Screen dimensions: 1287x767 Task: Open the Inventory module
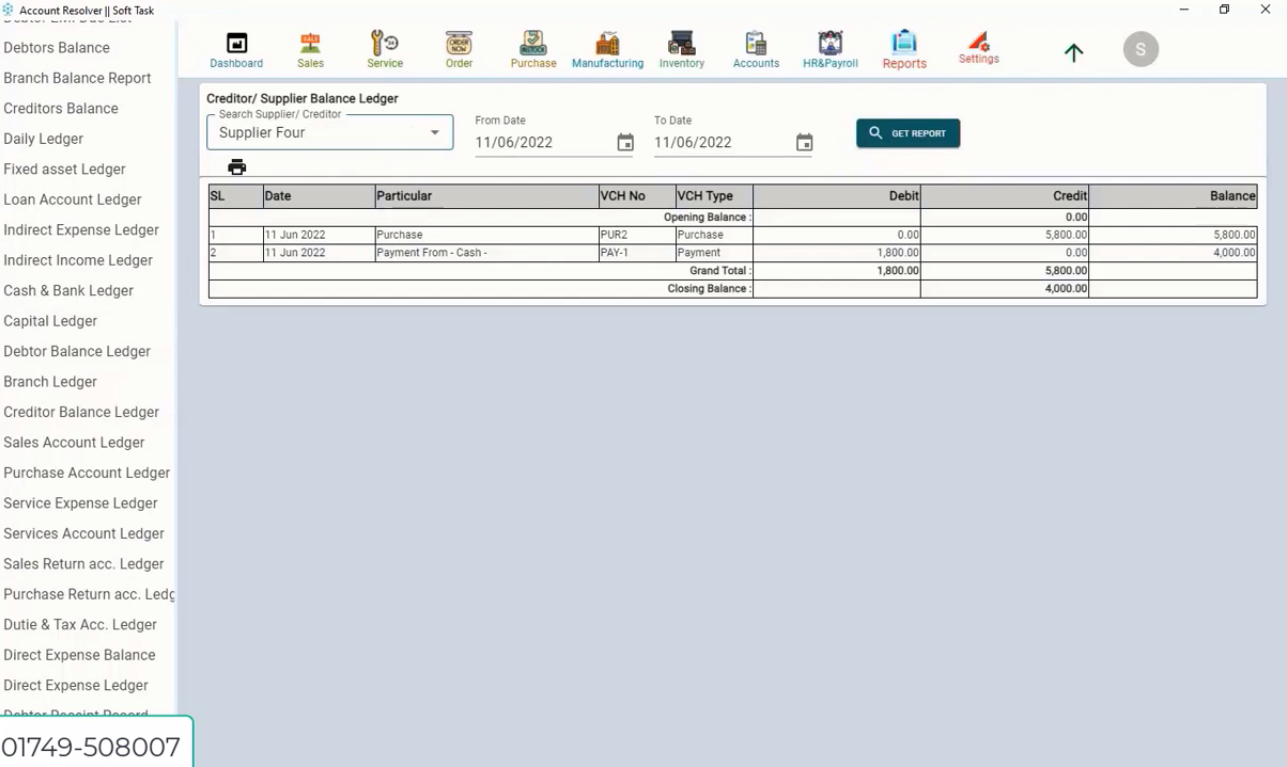tap(681, 48)
